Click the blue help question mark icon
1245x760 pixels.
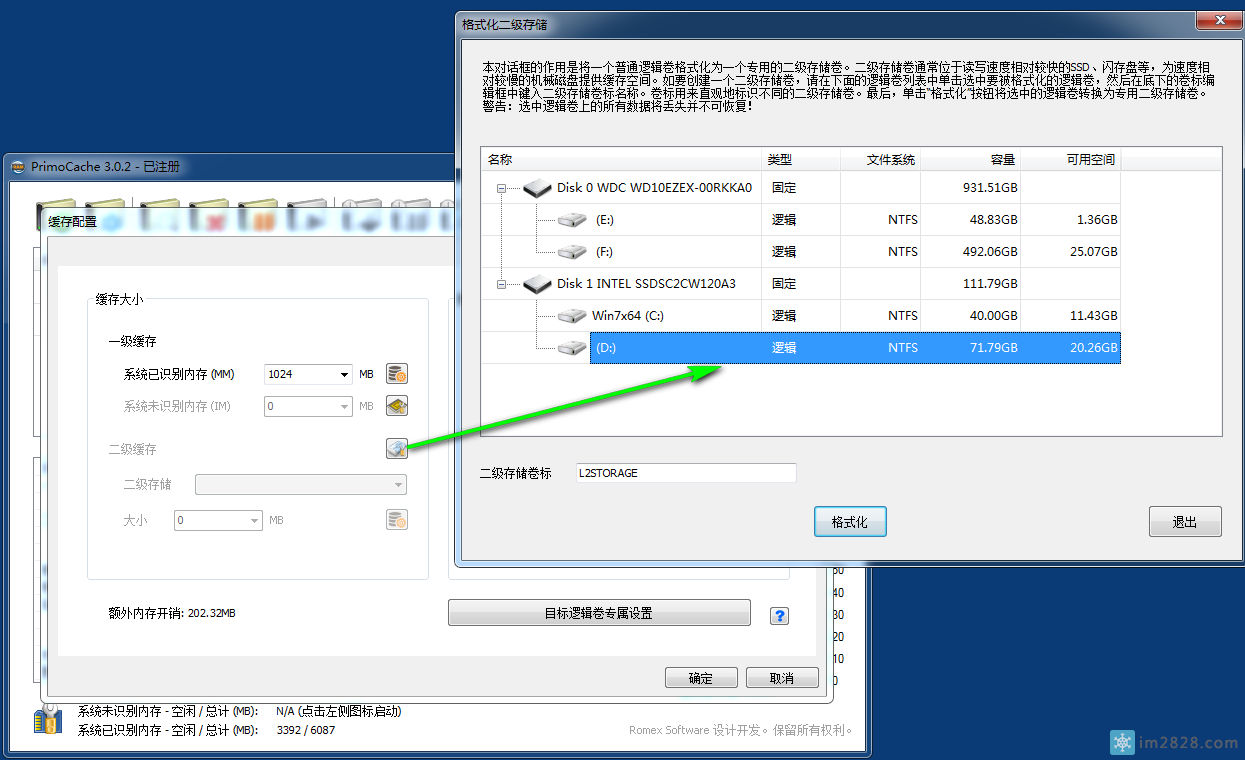coord(779,616)
